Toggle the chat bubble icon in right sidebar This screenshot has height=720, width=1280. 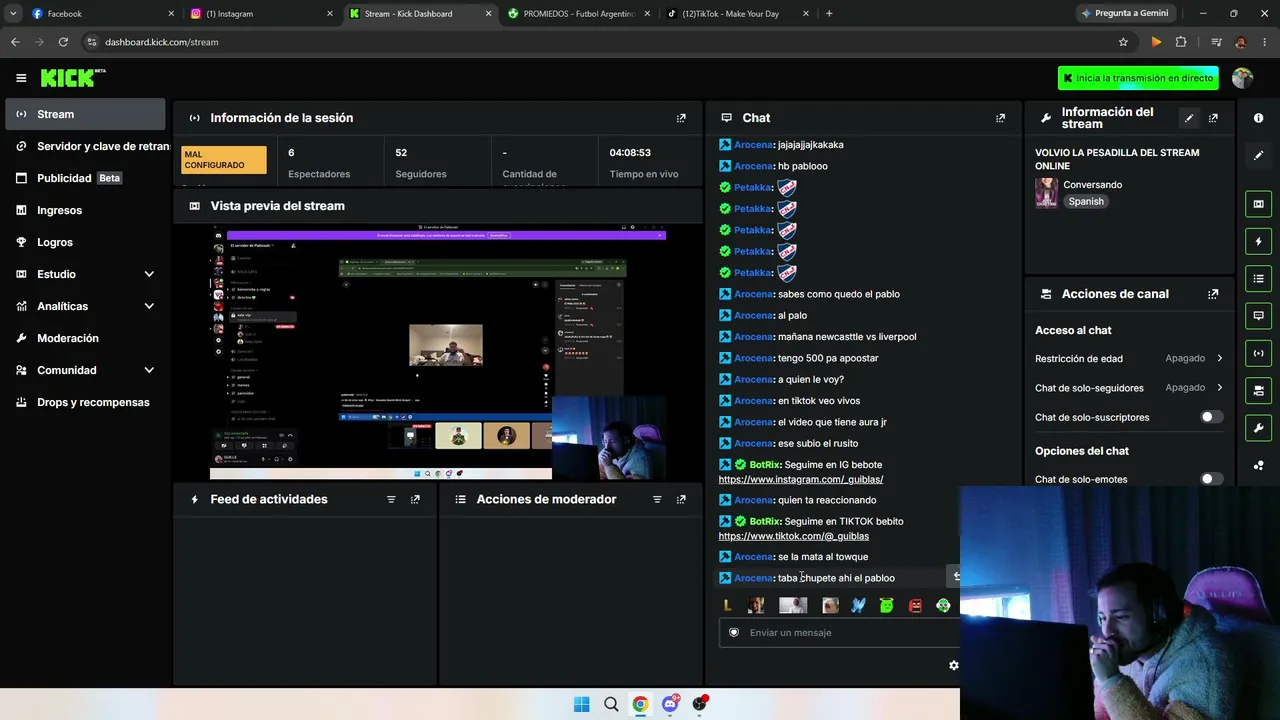tap(1258, 315)
